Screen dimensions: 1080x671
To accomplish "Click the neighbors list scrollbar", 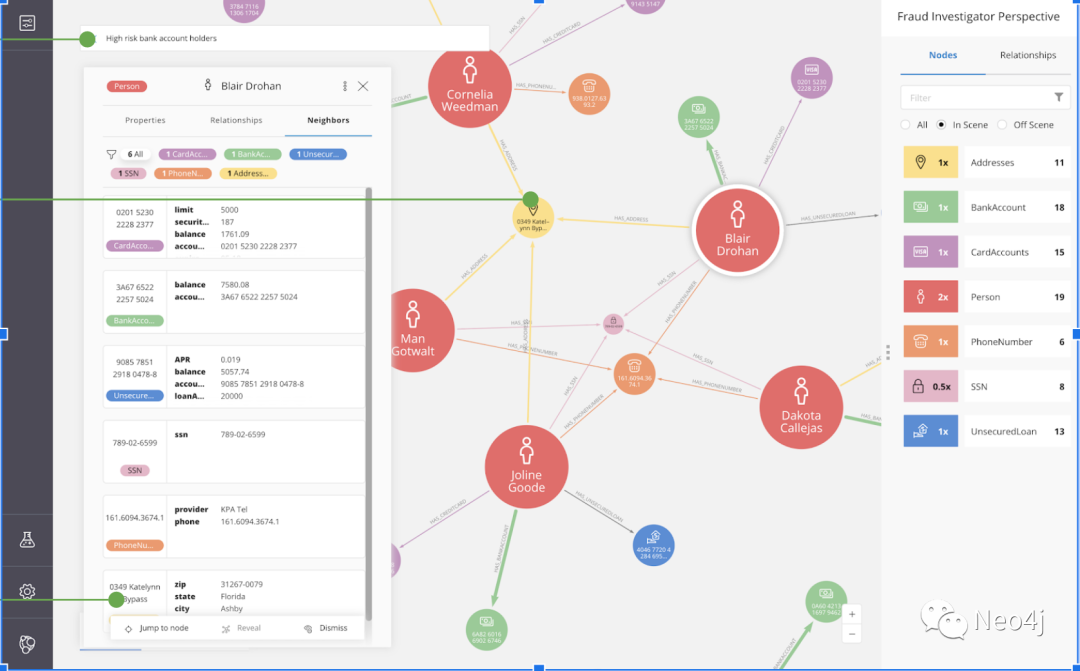I will (x=368, y=403).
